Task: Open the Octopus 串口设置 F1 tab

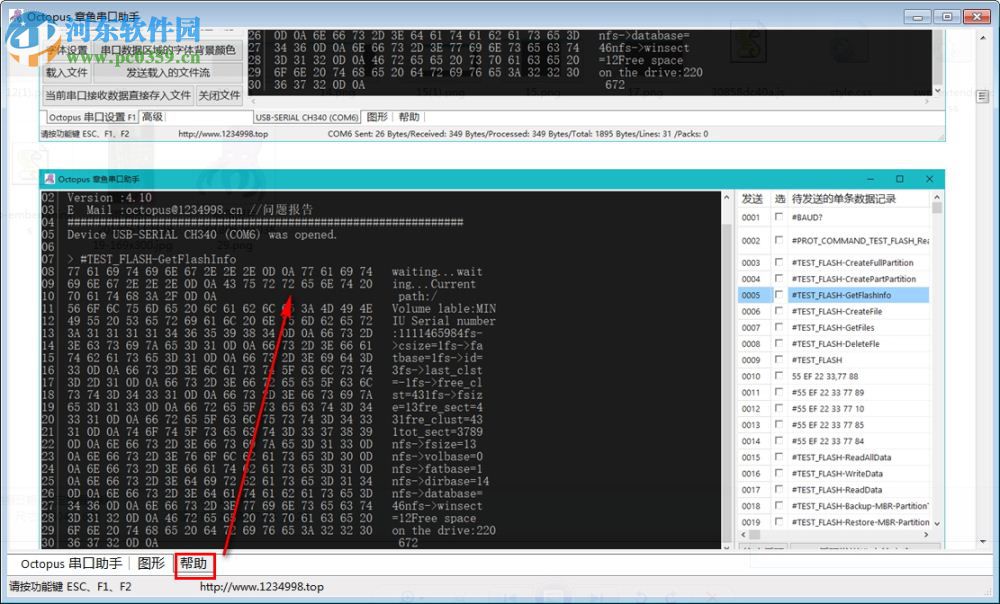Action: click(x=92, y=117)
